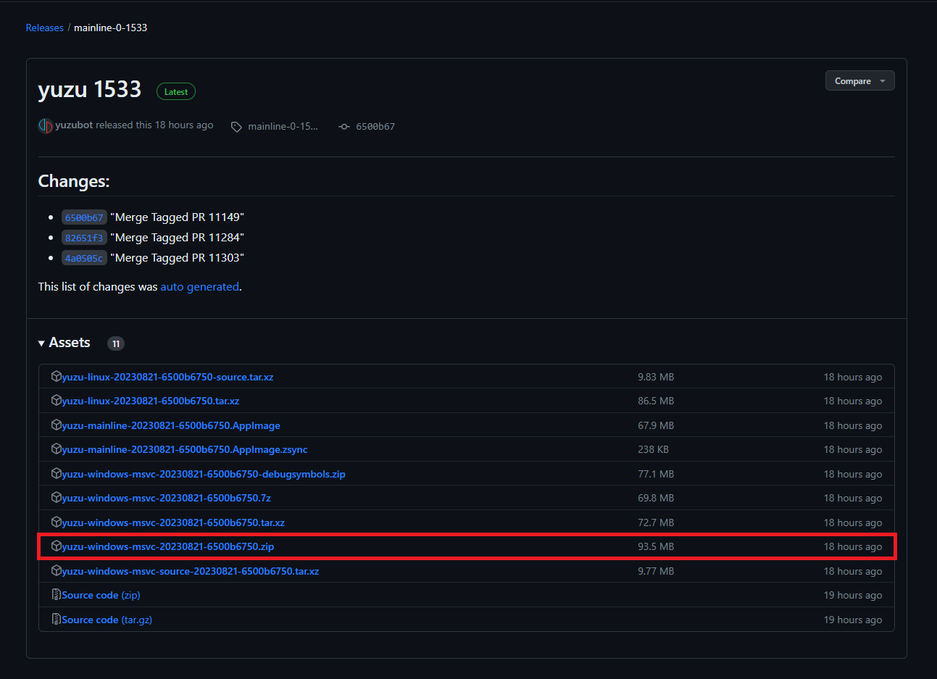
Task: Click package icon for msvc .7z row
Action: [56, 497]
